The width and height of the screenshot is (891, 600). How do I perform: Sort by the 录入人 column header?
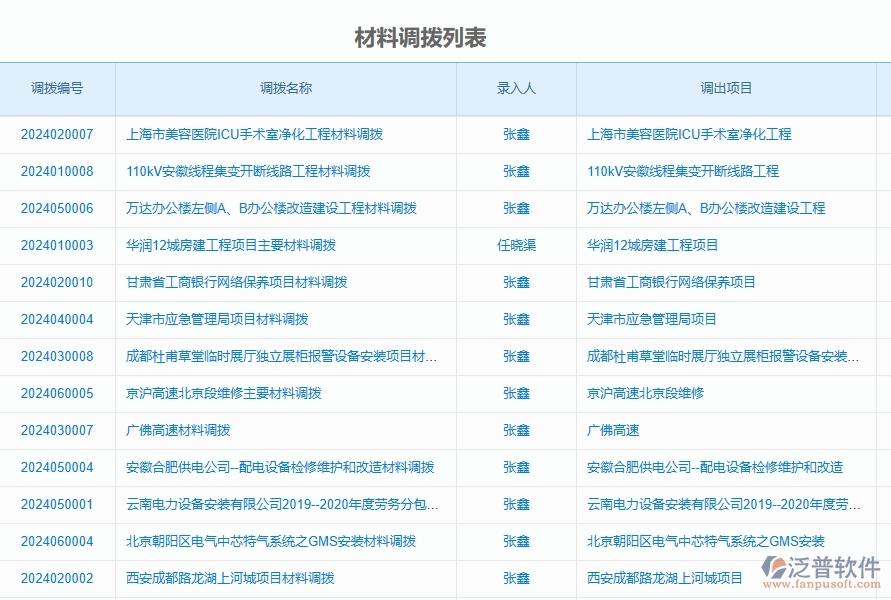click(516, 88)
